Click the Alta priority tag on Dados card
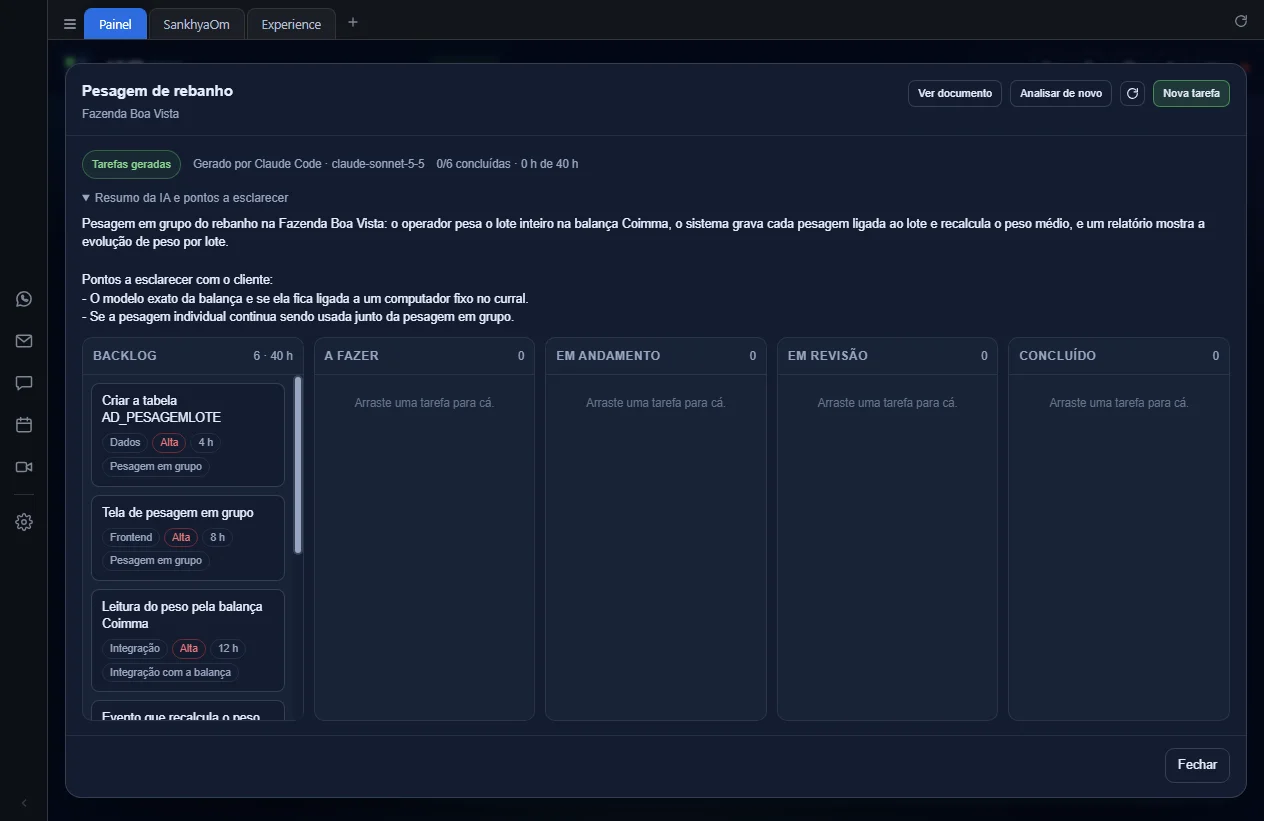Screen dimensions: 1264x821 pyautogui.click(x=169, y=442)
